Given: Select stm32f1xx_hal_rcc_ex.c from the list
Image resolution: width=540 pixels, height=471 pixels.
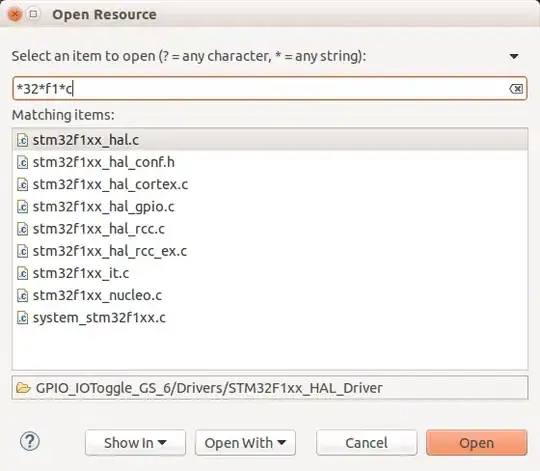Looking at the screenshot, I should (x=270, y=251).
